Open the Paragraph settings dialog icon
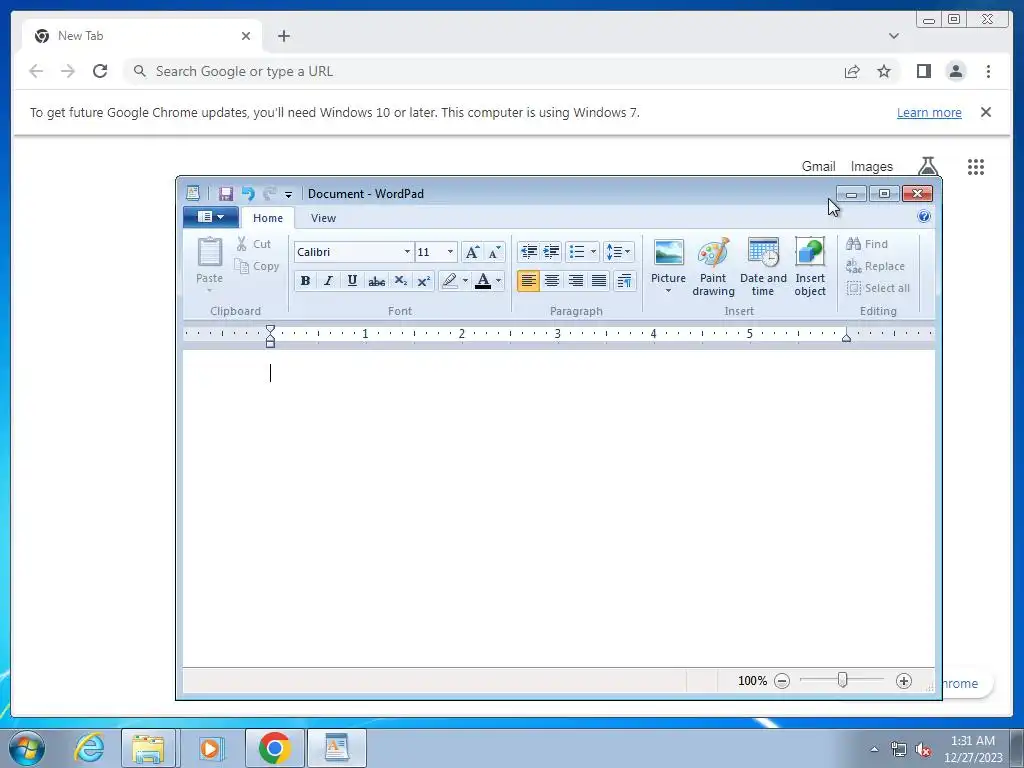This screenshot has height=768, width=1024. pos(624,281)
